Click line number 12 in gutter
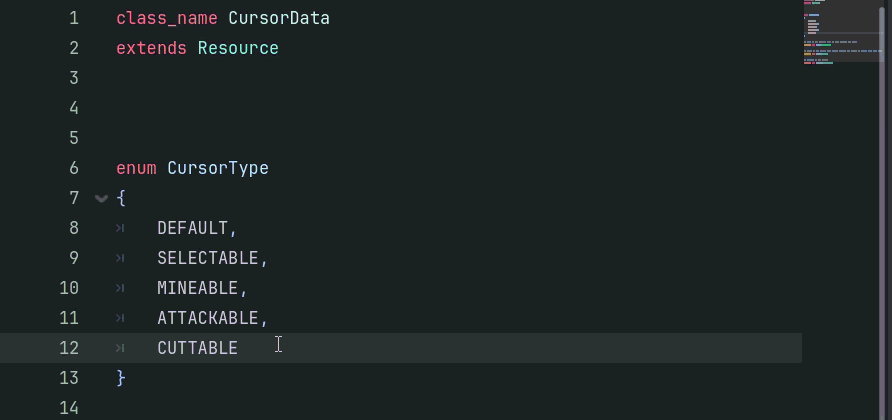The height and width of the screenshot is (420, 892). coord(69,348)
